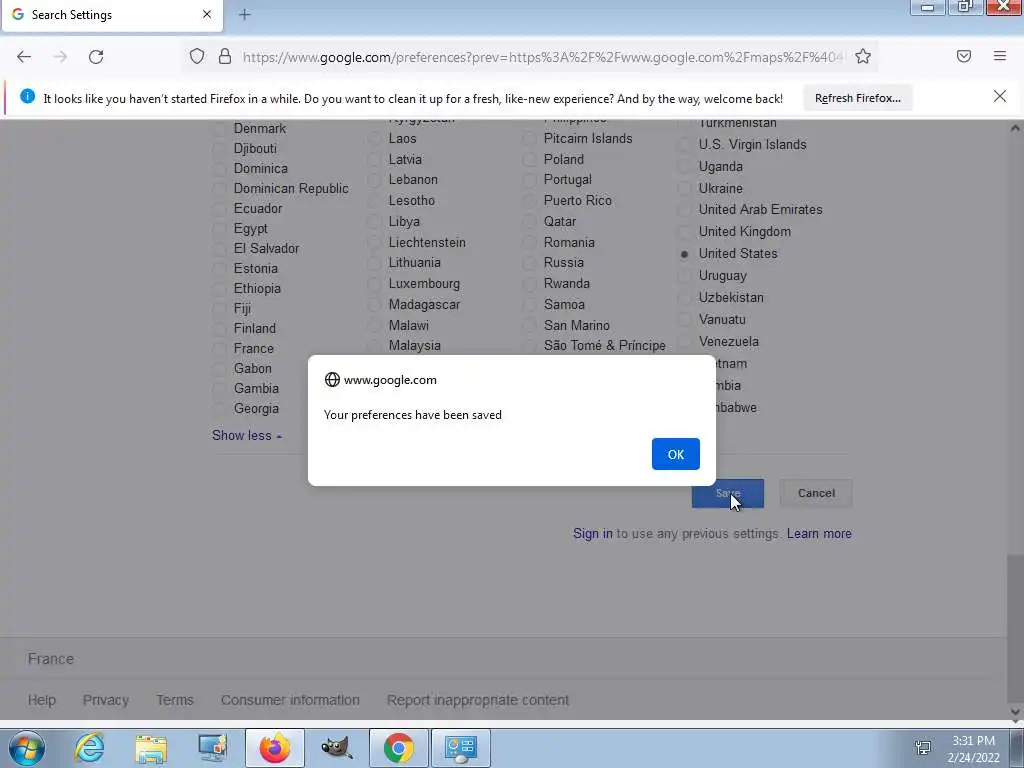The height and width of the screenshot is (768, 1024).
Task: Select the Qatar radio button
Action: 529,221
